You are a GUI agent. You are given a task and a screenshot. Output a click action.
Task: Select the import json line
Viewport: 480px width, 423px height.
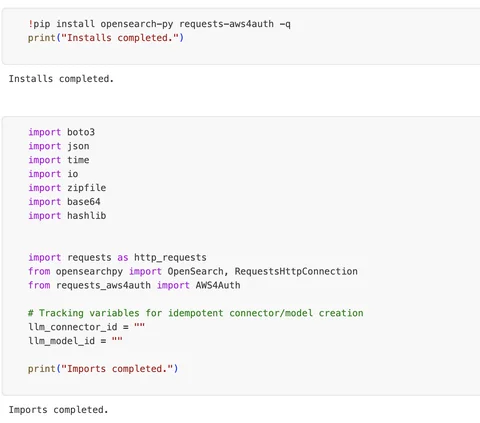(59, 146)
